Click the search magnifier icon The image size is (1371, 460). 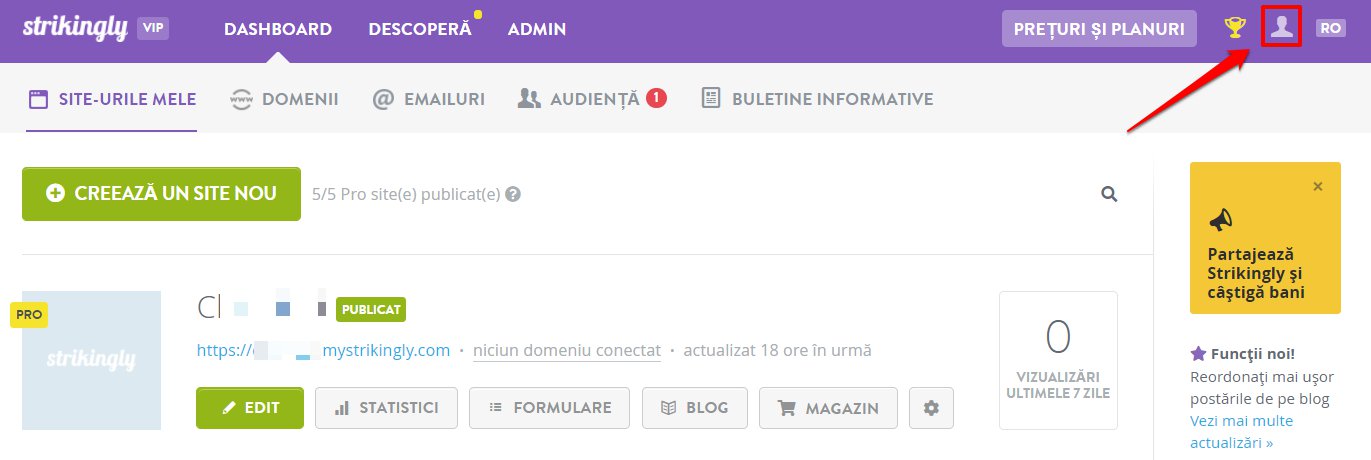[1109, 194]
